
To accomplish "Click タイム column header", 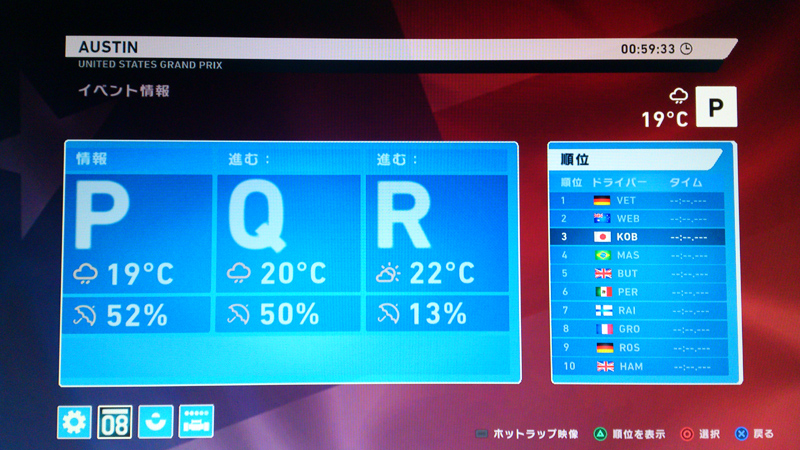I will pos(686,182).
